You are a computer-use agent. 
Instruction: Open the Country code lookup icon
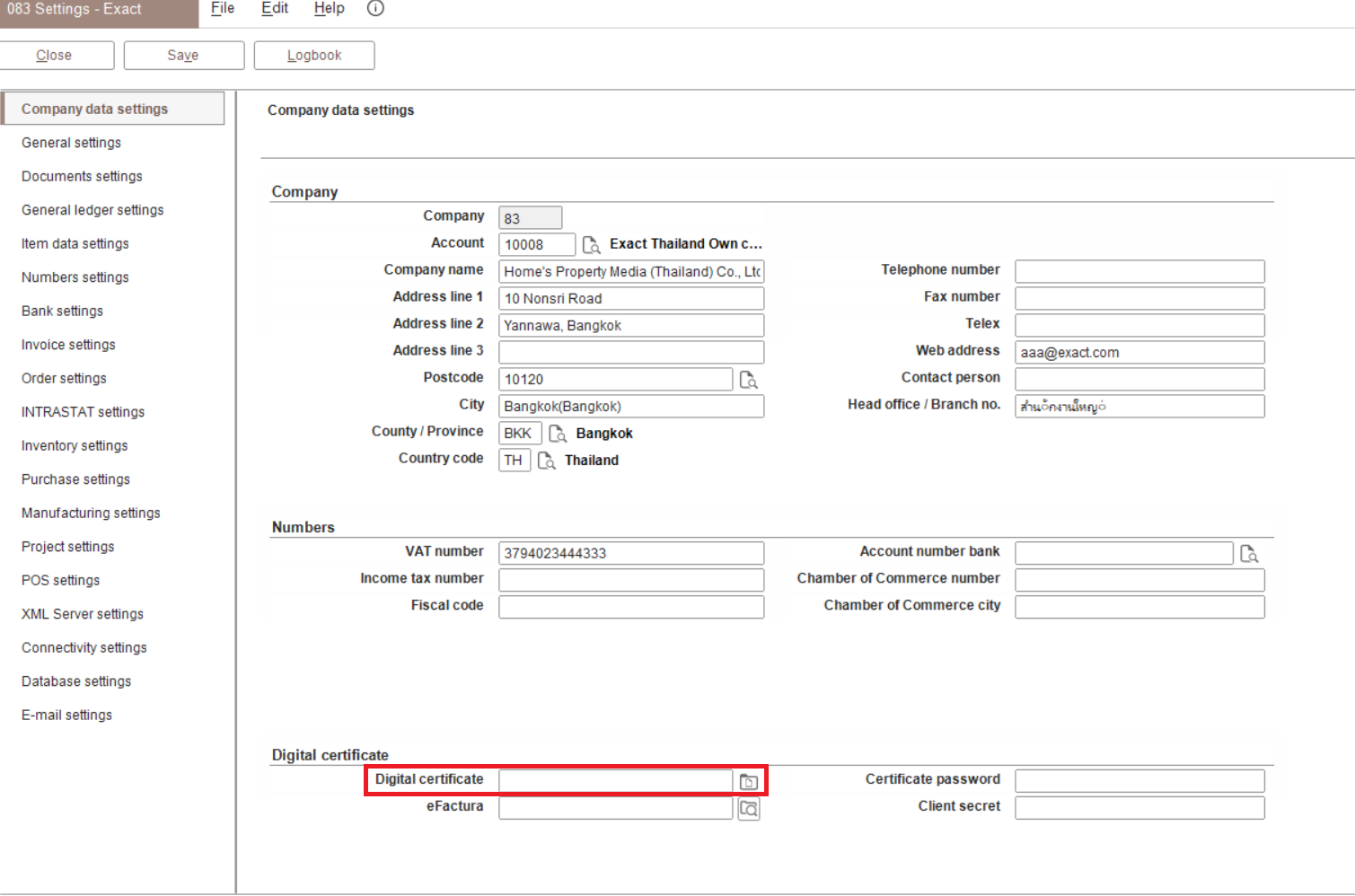click(546, 461)
